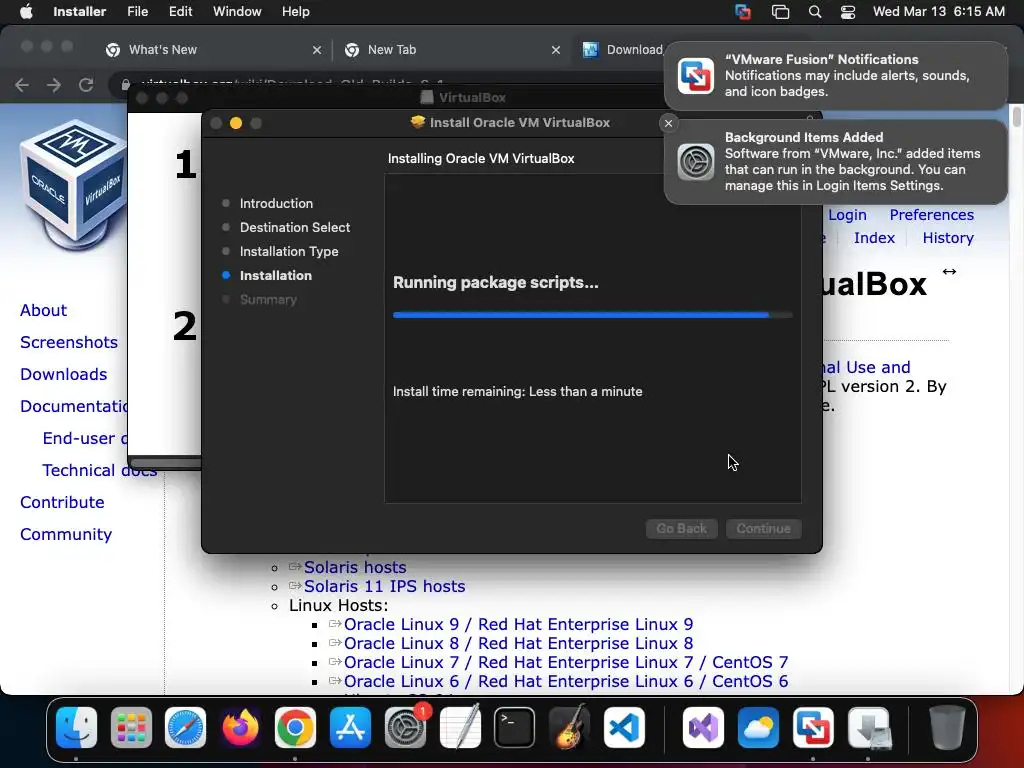Click the Go Back button

tap(682, 528)
